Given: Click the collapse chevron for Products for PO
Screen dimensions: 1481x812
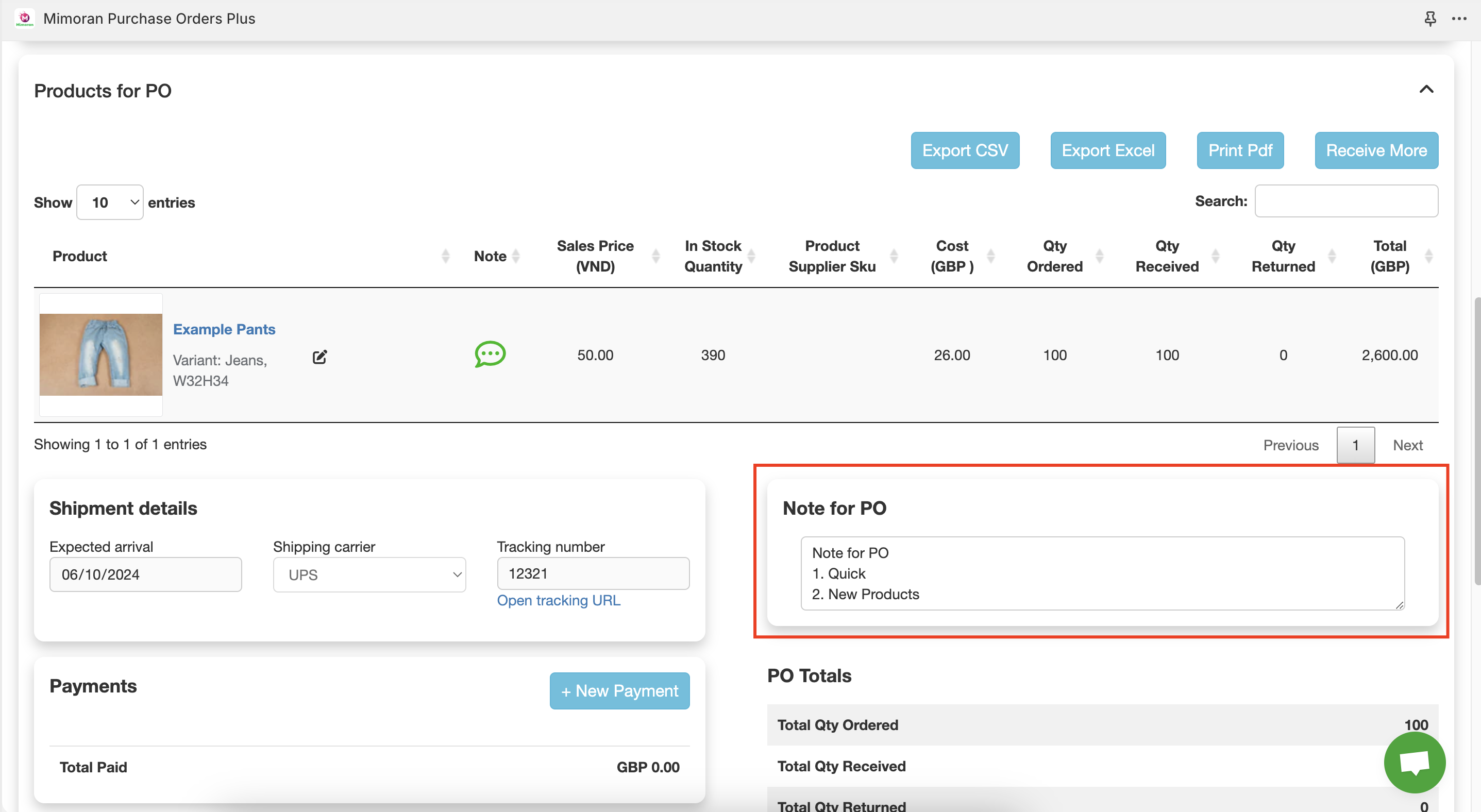Looking at the screenshot, I should (1429, 89).
